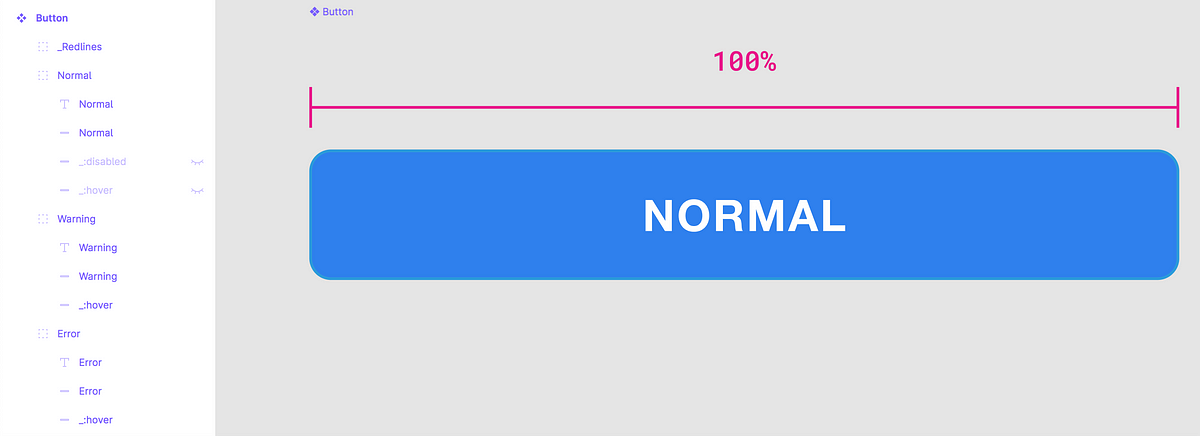1200x436 pixels.
Task: Select the Warning rectangle layer
Action: (107, 276)
